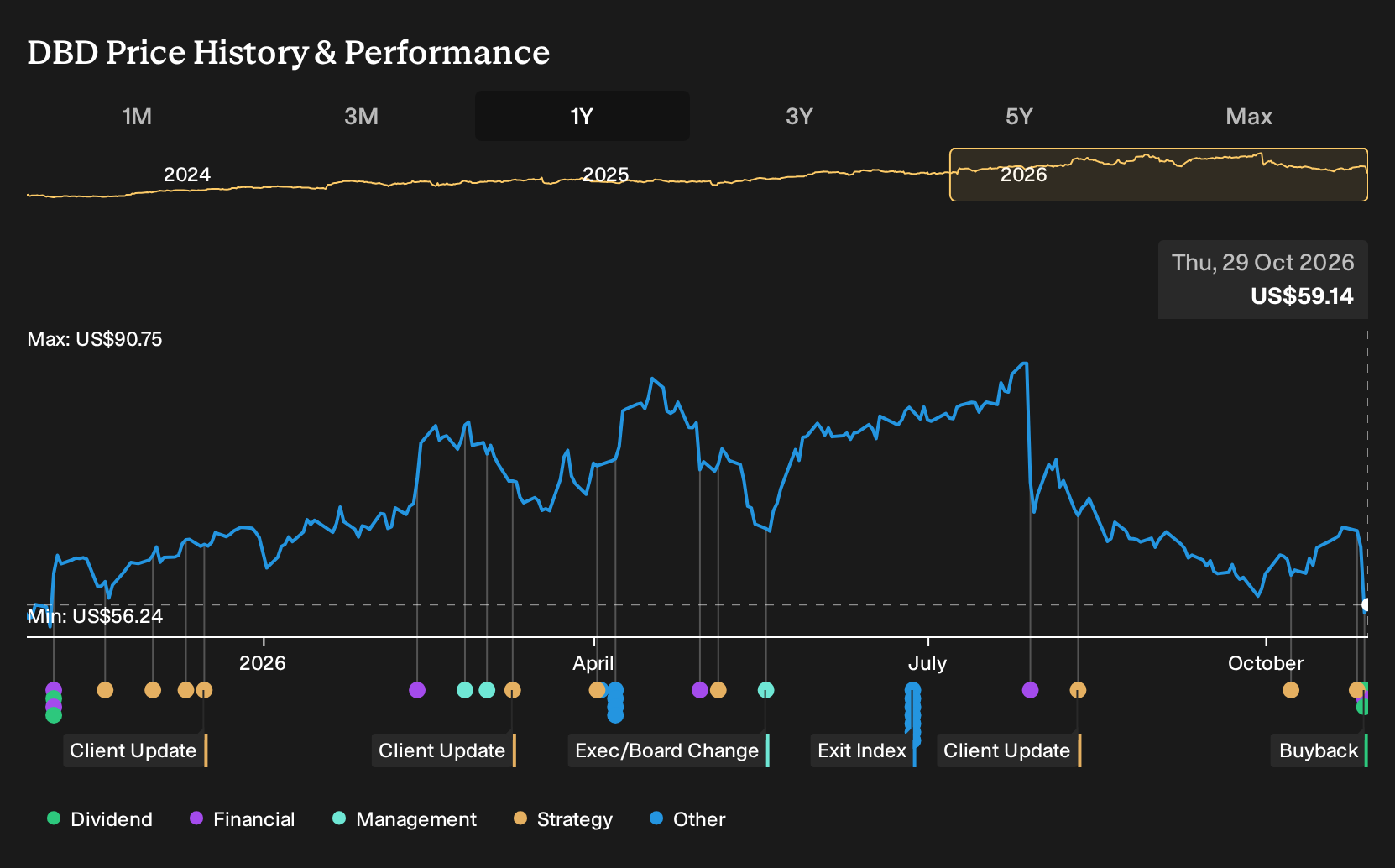Show the Max time range
Screen dimensions: 1395x868
[x=1248, y=116]
